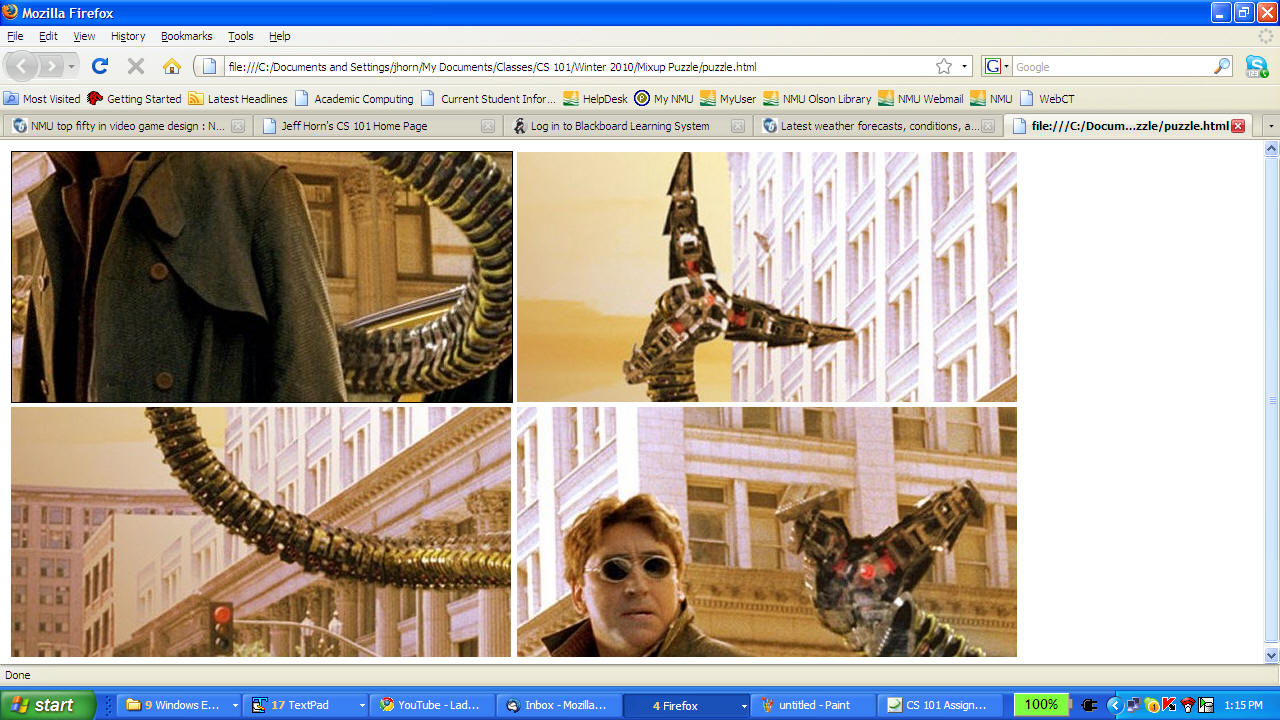Click the page icon in address bar
Viewport: 1280px width, 720px height.
(x=209, y=67)
